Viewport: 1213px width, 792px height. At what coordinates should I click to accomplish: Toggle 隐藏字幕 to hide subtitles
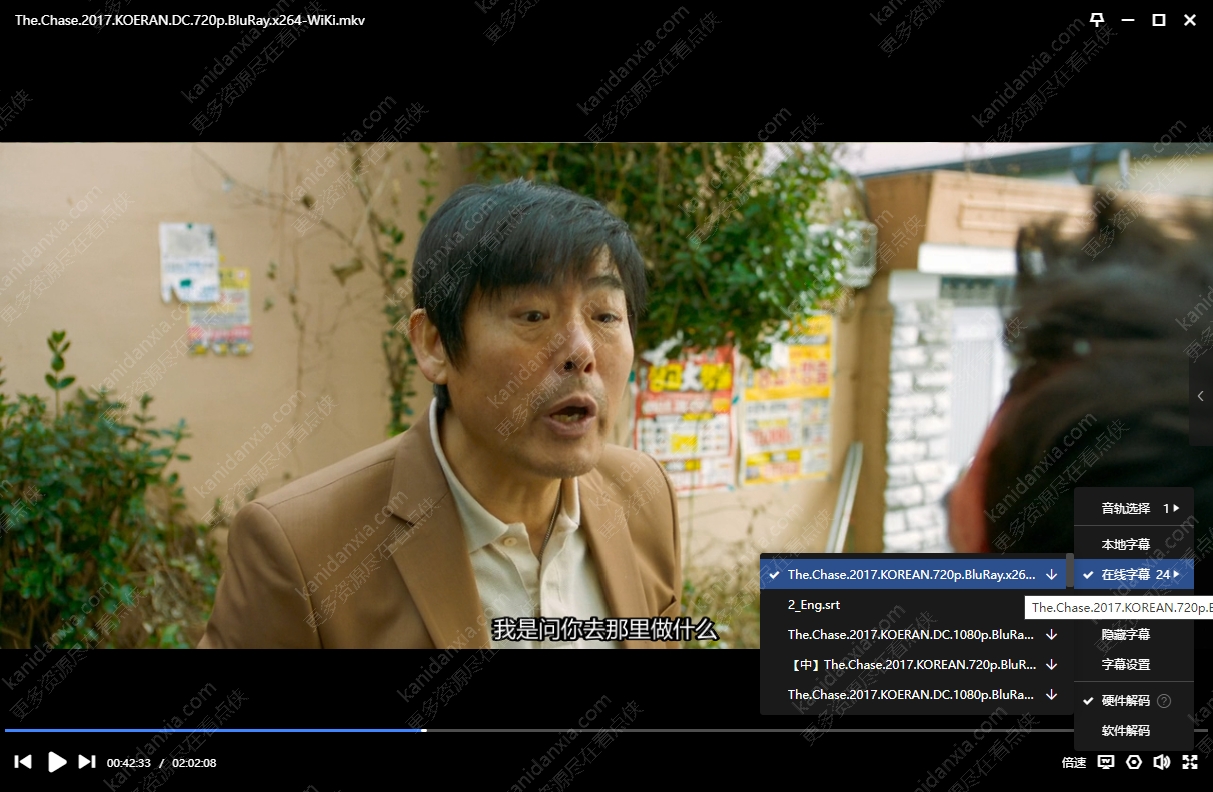(x=1125, y=635)
